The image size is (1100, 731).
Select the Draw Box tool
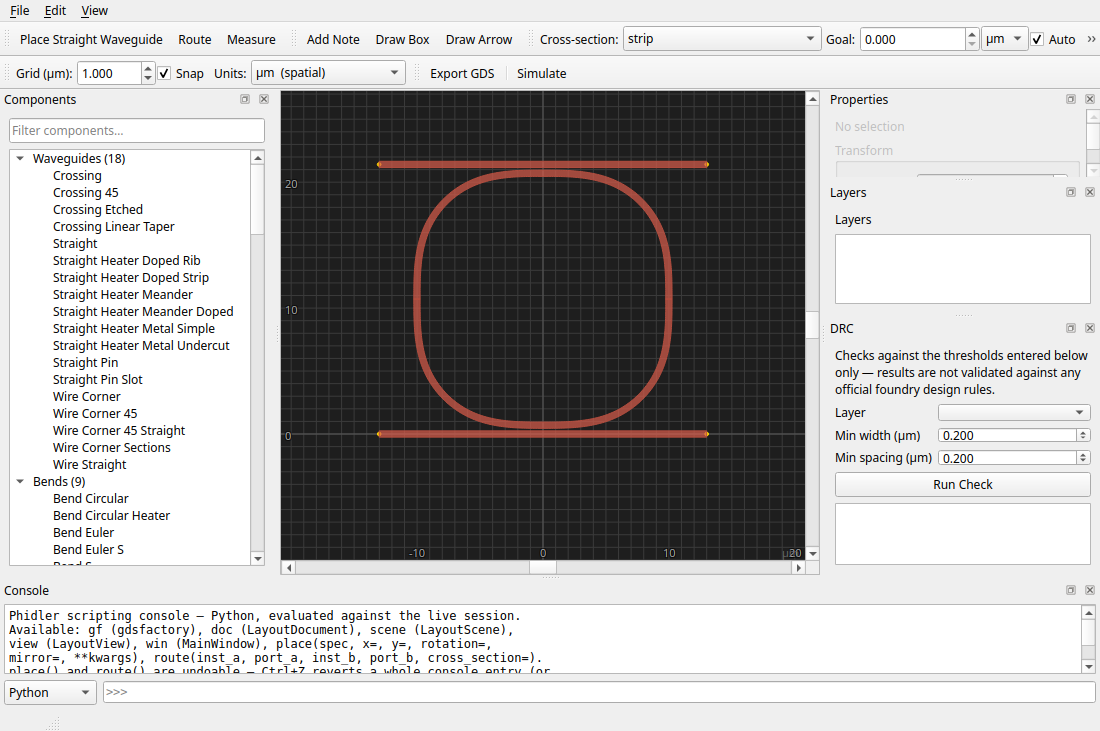pyautogui.click(x=402, y=39)
